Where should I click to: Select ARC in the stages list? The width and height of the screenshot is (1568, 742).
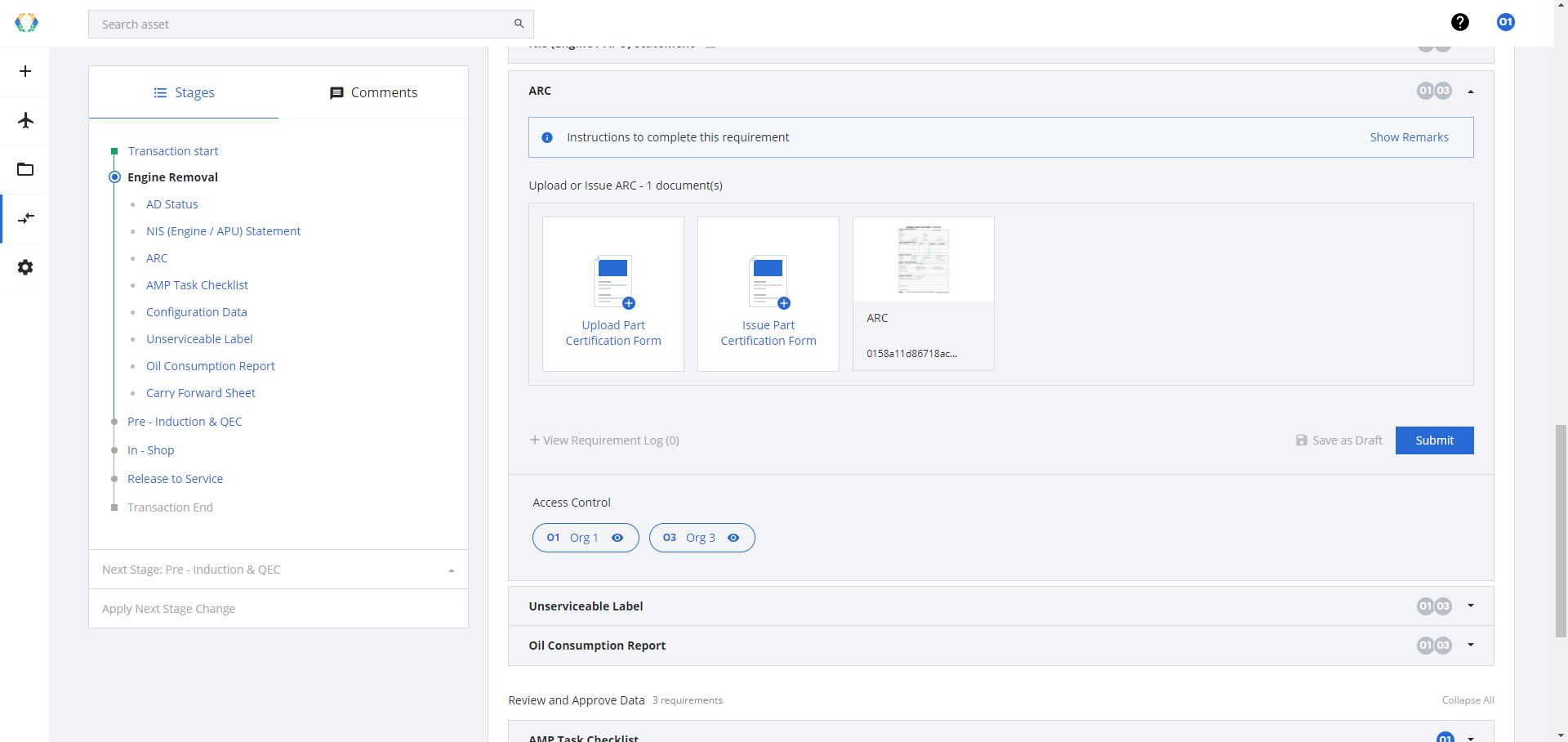coord(157,258)
